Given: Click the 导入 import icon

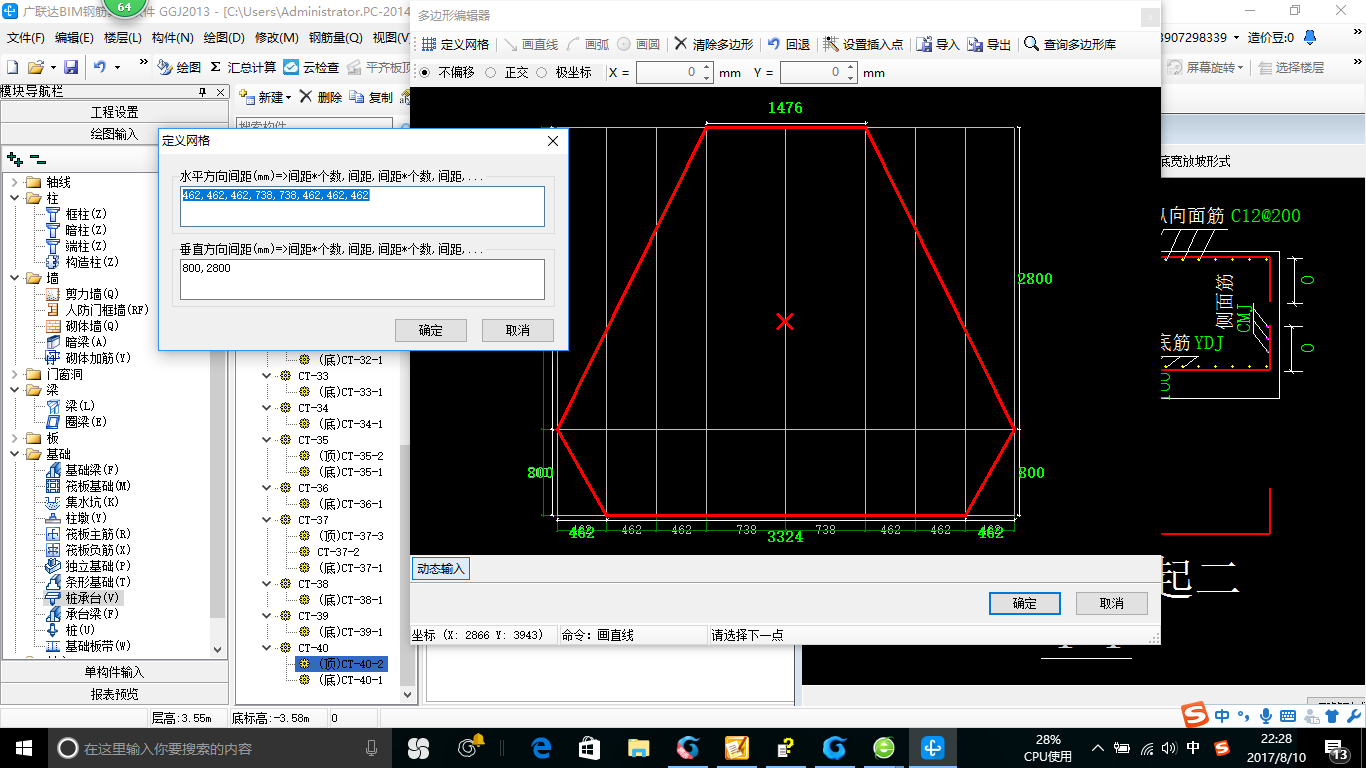Looking at the screenshot, I should tap(924, 45).
